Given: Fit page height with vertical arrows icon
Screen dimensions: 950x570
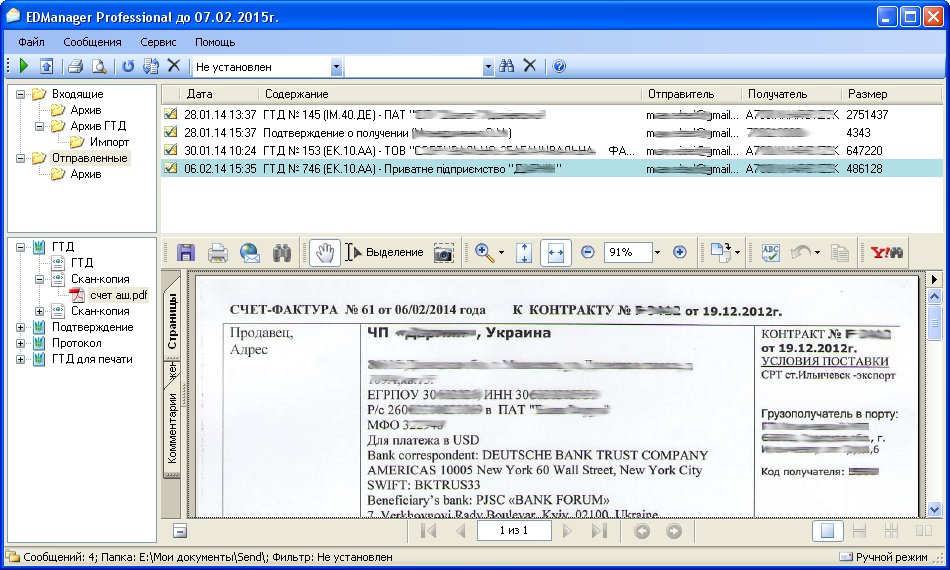Looking at the screenshot, I should (x=524, y=253).
